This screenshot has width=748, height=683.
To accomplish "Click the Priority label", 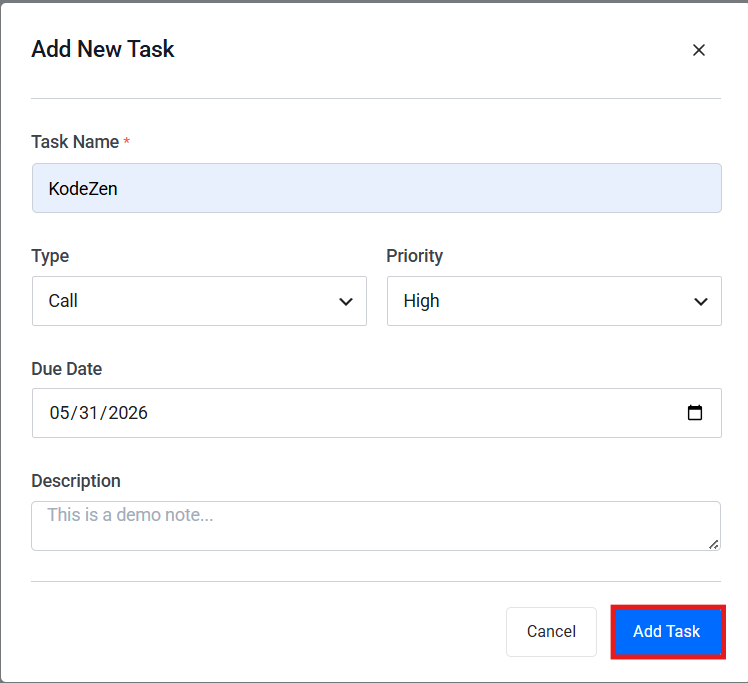I will (415, 256).
